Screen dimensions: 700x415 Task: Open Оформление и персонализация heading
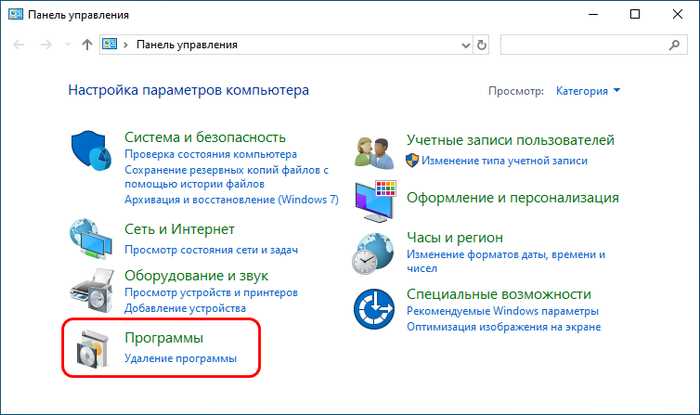tap(512, 198)
